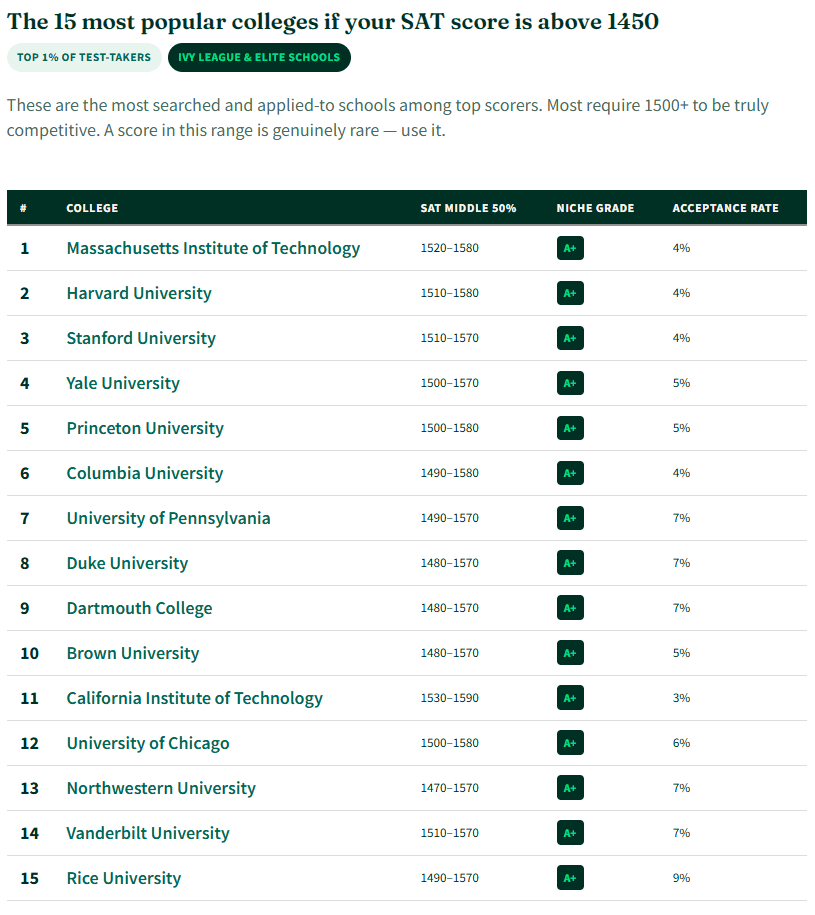This screenshot has width=815, height=915.
Task: Select the 7% acceptance rate for Duke
Action: (x=681, y=563)
